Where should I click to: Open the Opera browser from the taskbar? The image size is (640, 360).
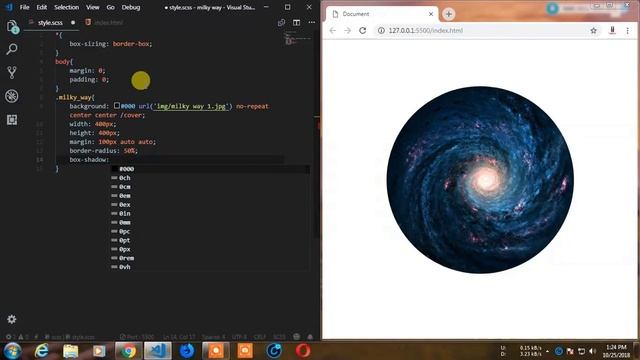pyautogui.click(x=303, y=351)
